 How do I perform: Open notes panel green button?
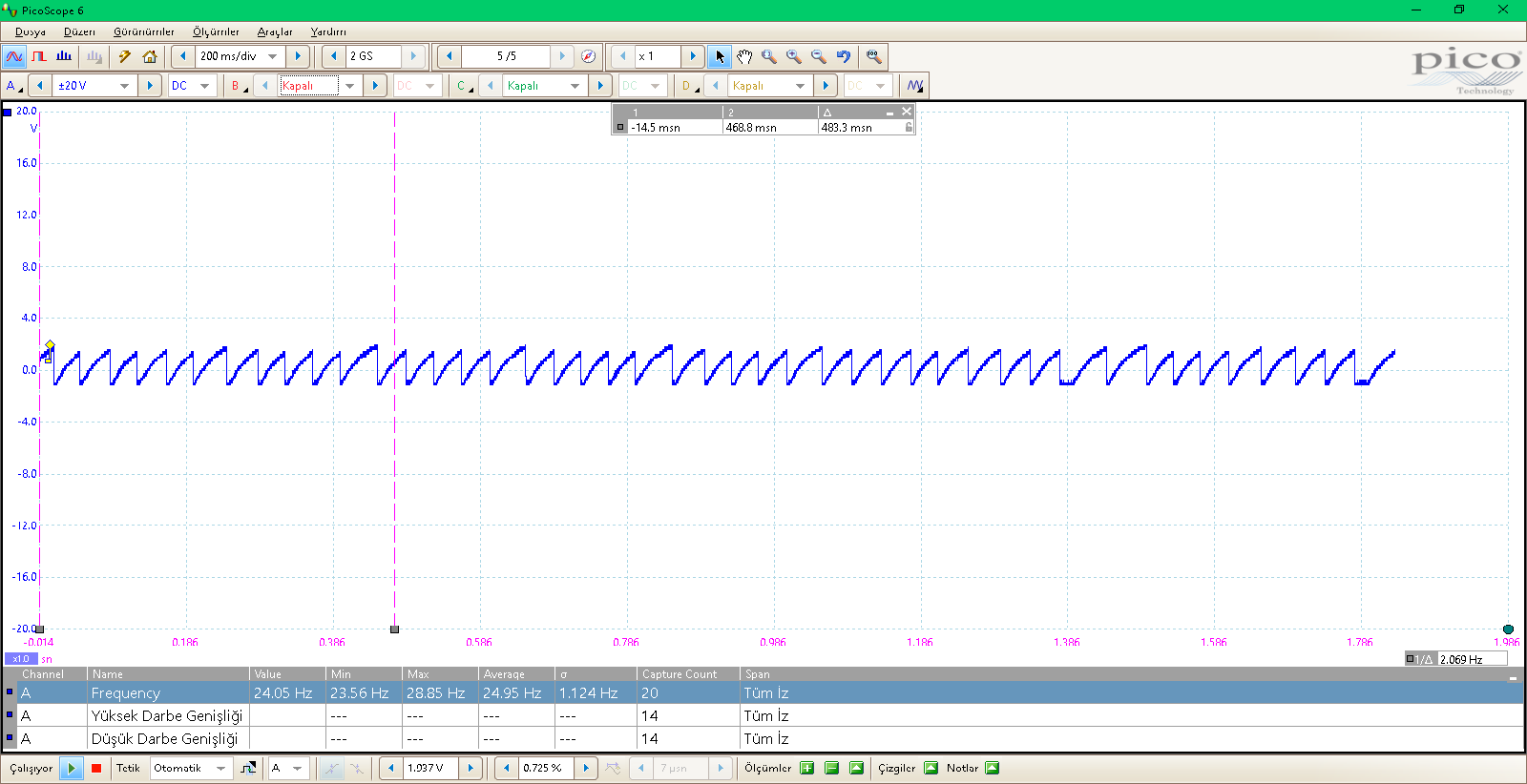coord(993,768)
